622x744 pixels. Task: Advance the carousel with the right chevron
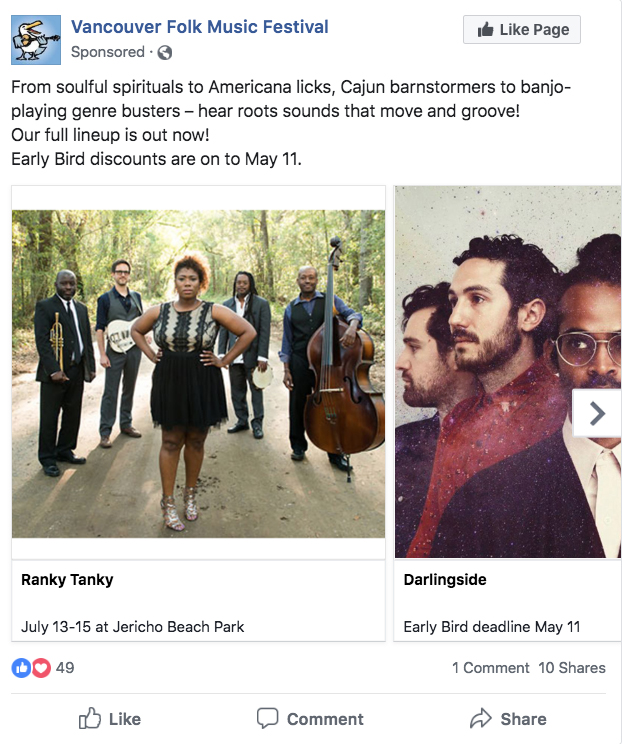597,413
